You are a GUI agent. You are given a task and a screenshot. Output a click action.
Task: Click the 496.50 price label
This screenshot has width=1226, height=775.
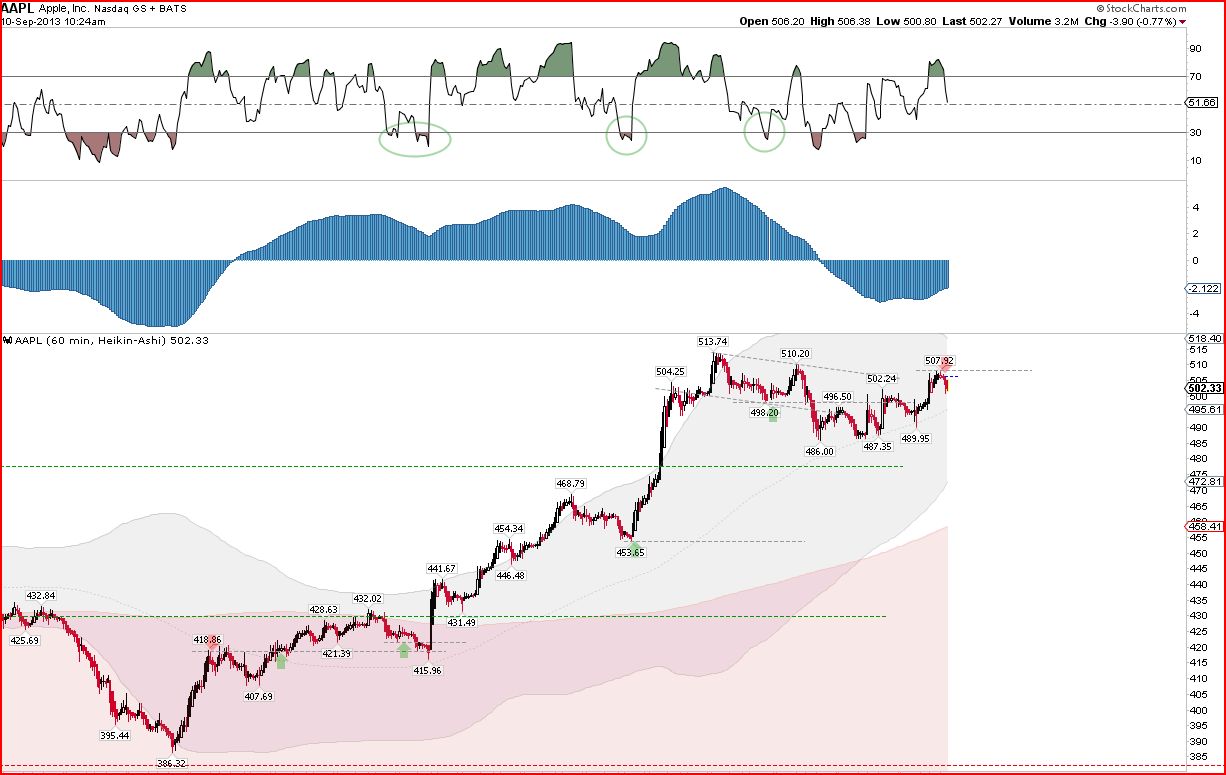(x=837, y=397)
